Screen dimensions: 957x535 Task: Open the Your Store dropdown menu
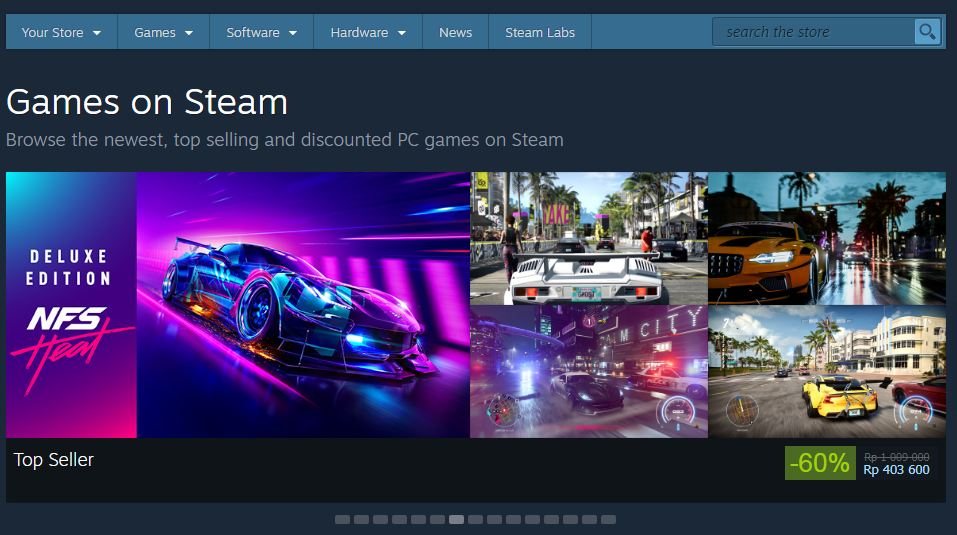point(61,32)
